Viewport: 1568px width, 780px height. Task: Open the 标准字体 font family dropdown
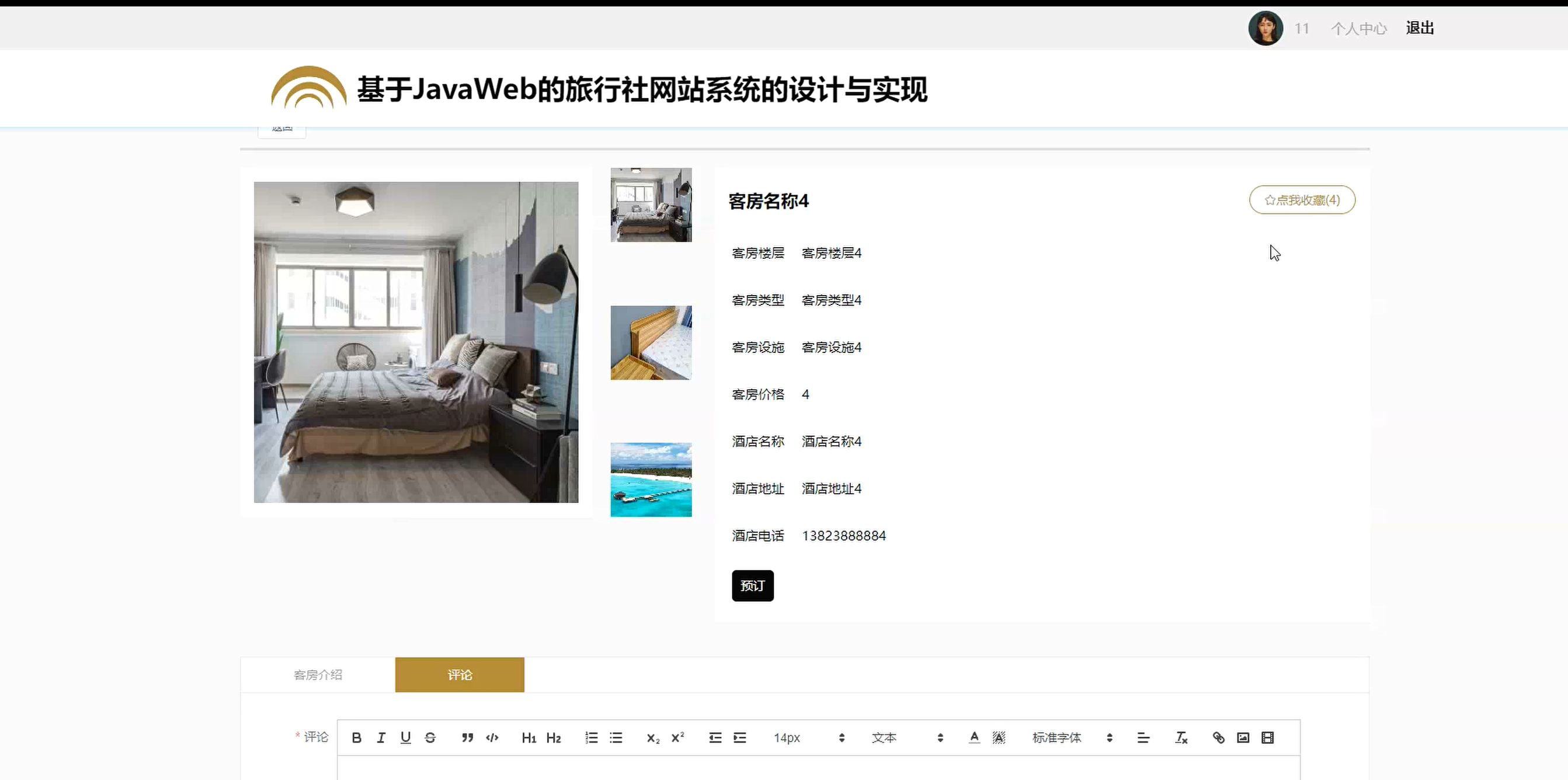coord(1073,737)
